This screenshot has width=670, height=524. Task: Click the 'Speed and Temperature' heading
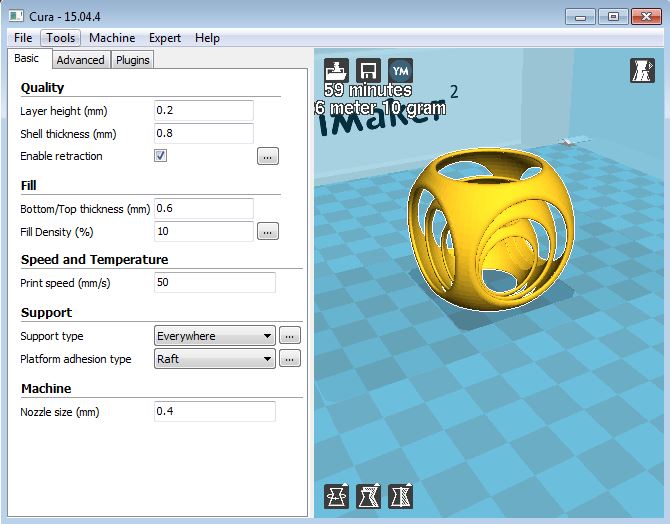(94, 260)
